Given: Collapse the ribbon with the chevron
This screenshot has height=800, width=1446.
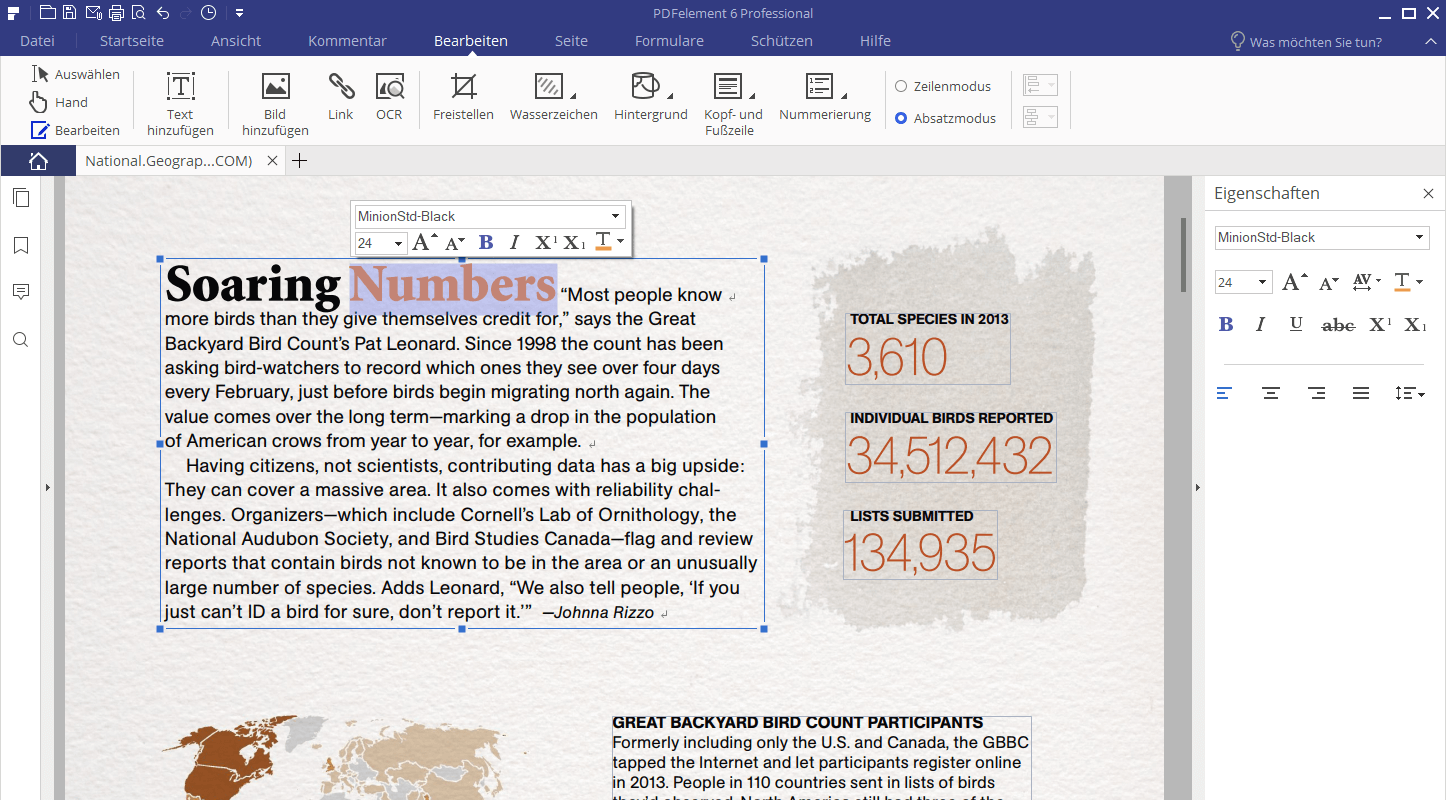Looking at the screenshot, I should (1430, 42).
